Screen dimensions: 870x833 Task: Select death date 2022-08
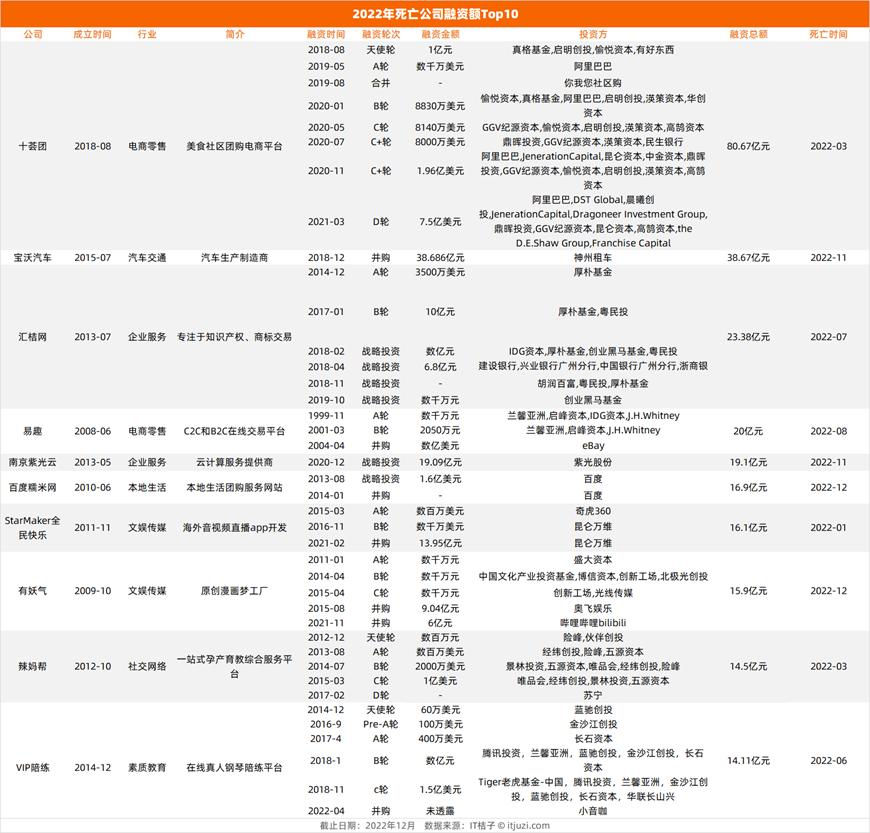point(828,431)
